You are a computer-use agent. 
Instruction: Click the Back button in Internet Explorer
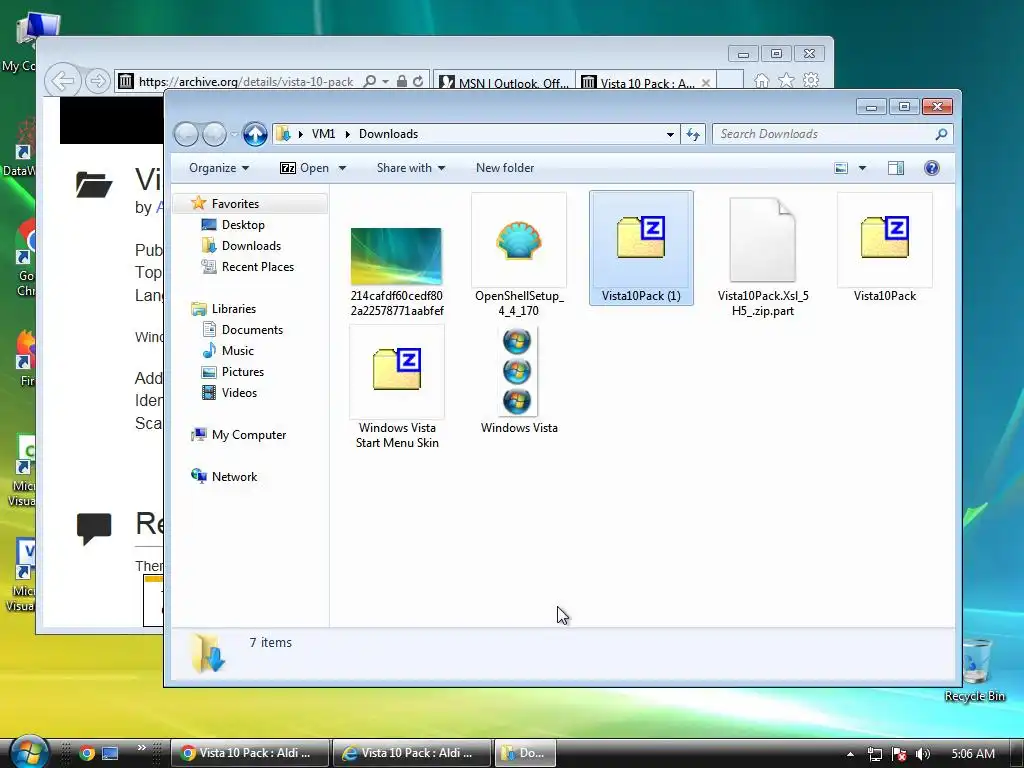pos(63,82)
